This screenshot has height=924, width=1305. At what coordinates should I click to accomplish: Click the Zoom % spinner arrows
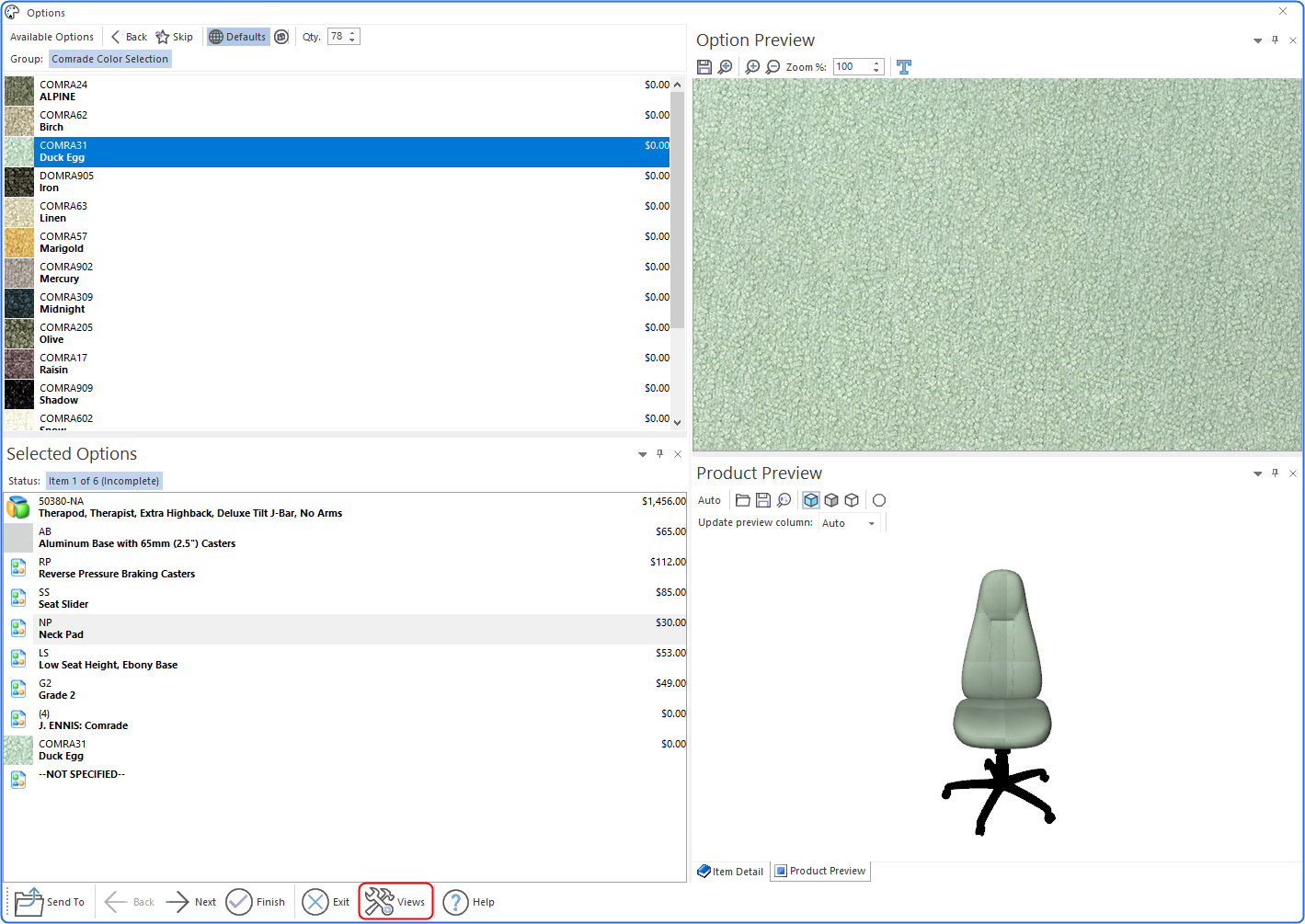[x=877, y=67]
